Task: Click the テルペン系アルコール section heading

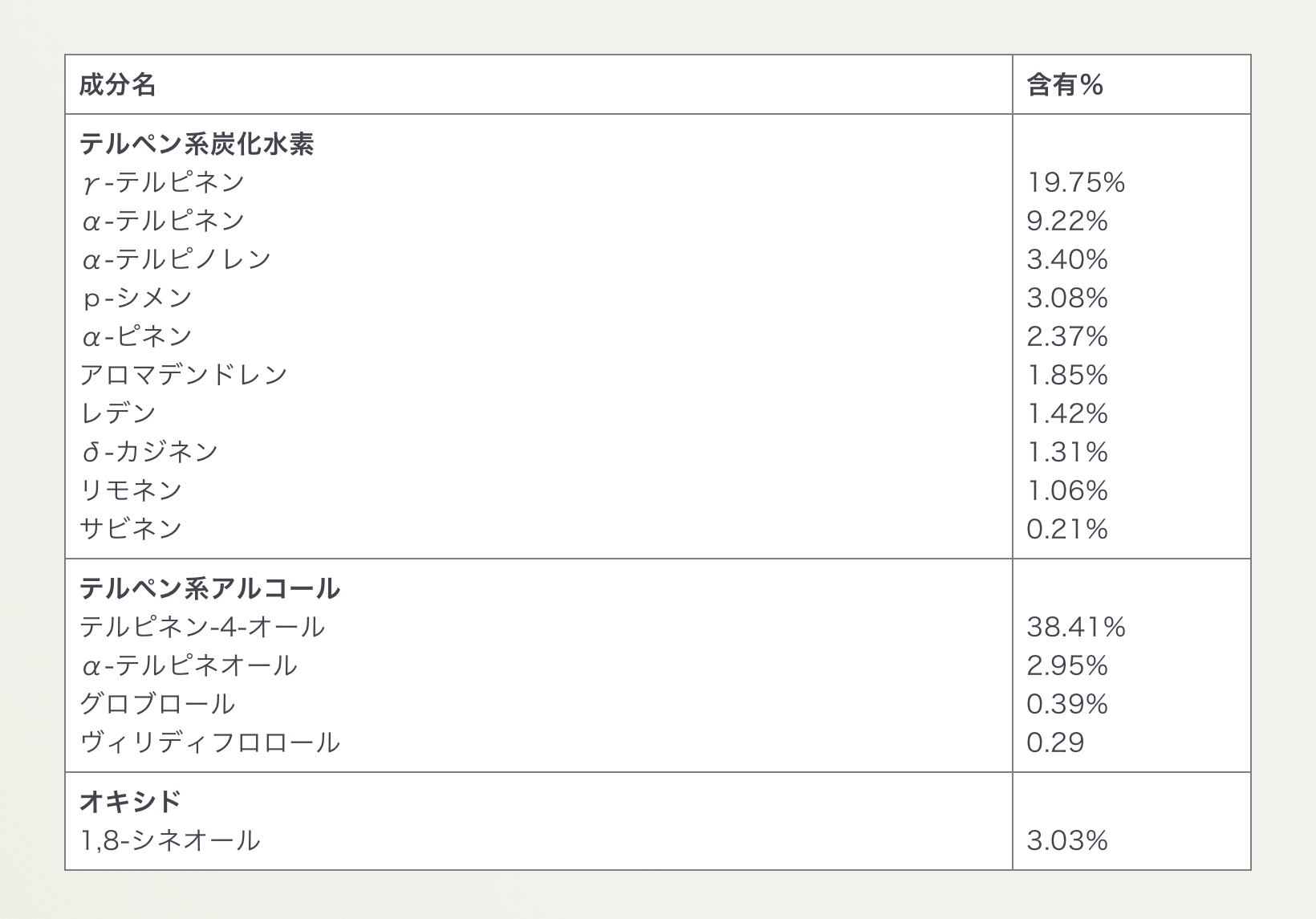Action: tap(209, 588)
